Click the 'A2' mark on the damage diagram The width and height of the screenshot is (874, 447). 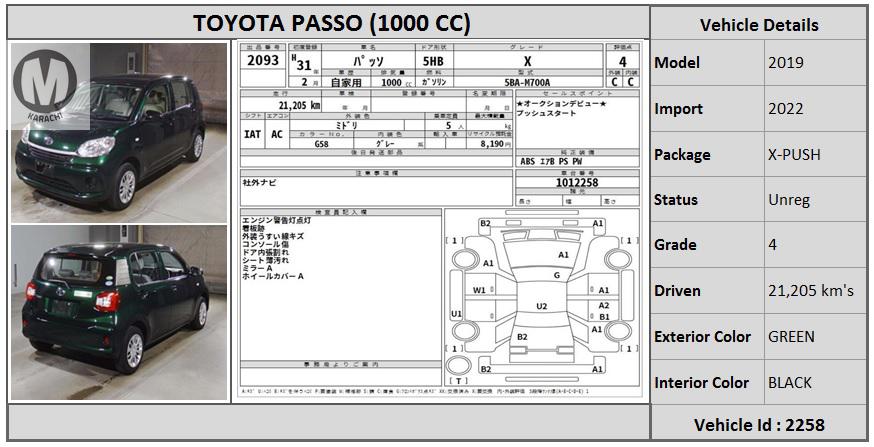(x=604, y=305)
